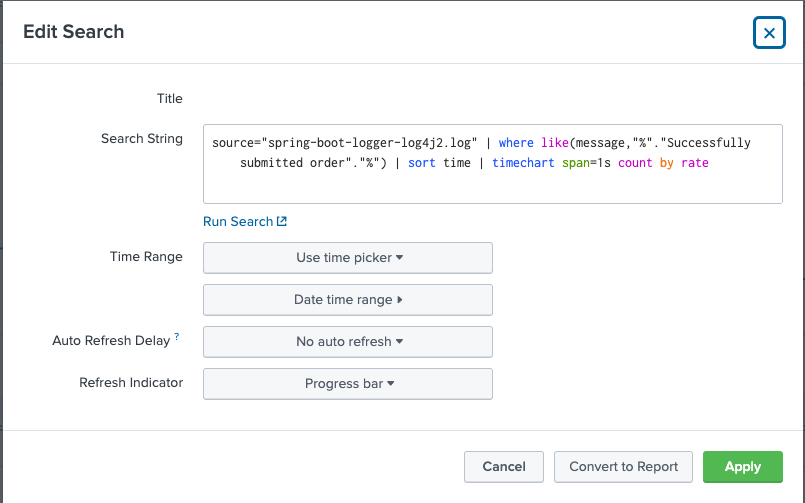
Task: Open the "Progress bar" refresh indicator dropdown
Action: [348, 384]
